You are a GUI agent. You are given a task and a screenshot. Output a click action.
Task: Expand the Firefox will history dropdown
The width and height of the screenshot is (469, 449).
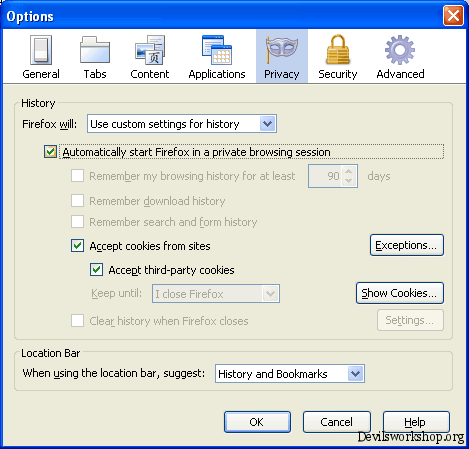pos(182,124)
